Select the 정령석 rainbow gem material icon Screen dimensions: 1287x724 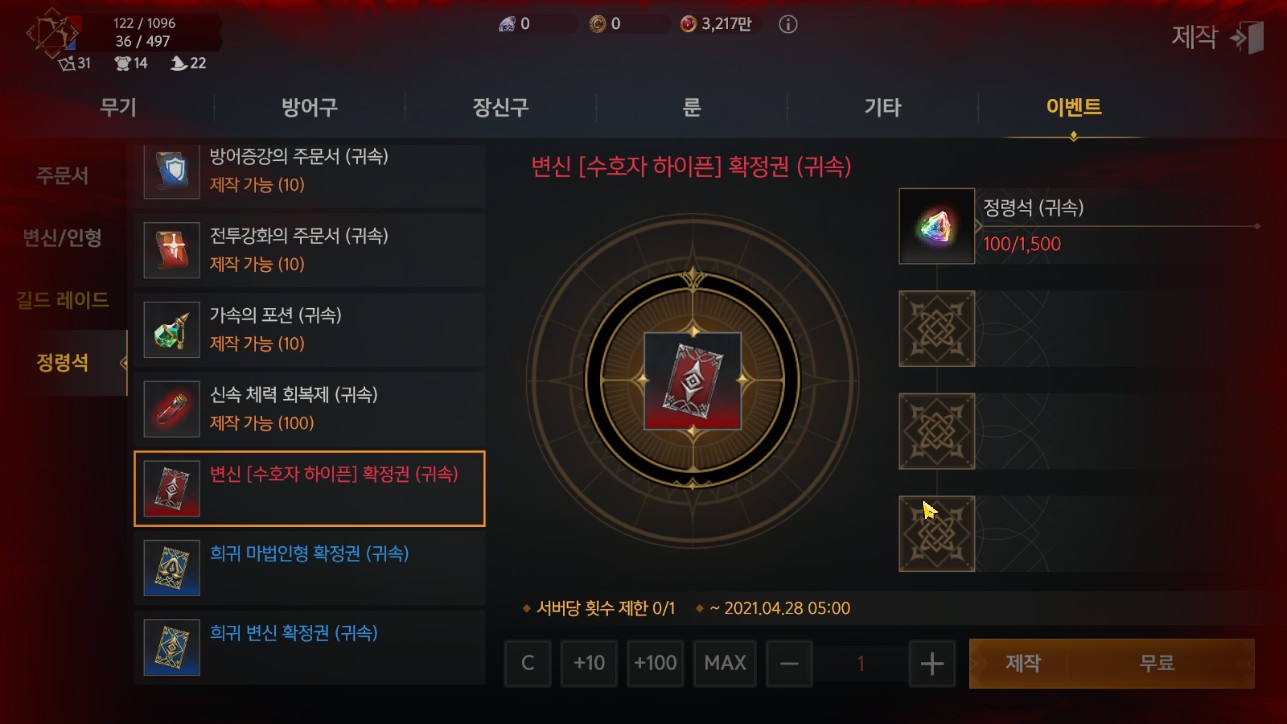(x=937, y=226)
